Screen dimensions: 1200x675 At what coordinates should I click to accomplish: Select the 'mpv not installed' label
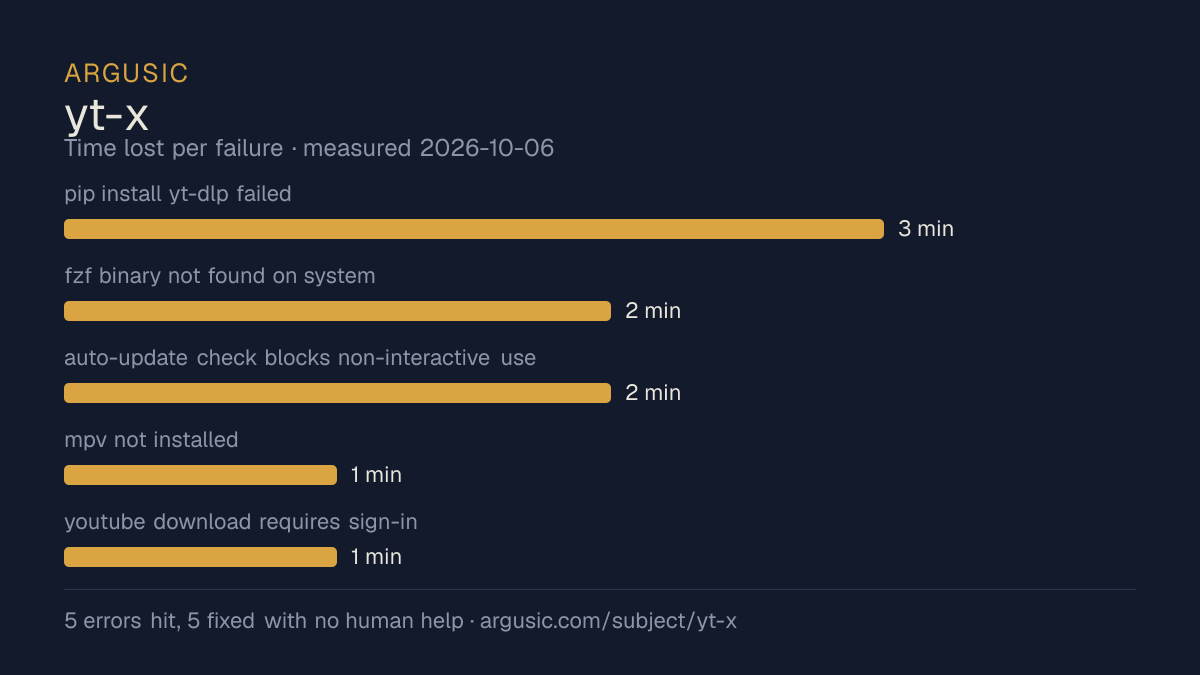pos(151,440)
